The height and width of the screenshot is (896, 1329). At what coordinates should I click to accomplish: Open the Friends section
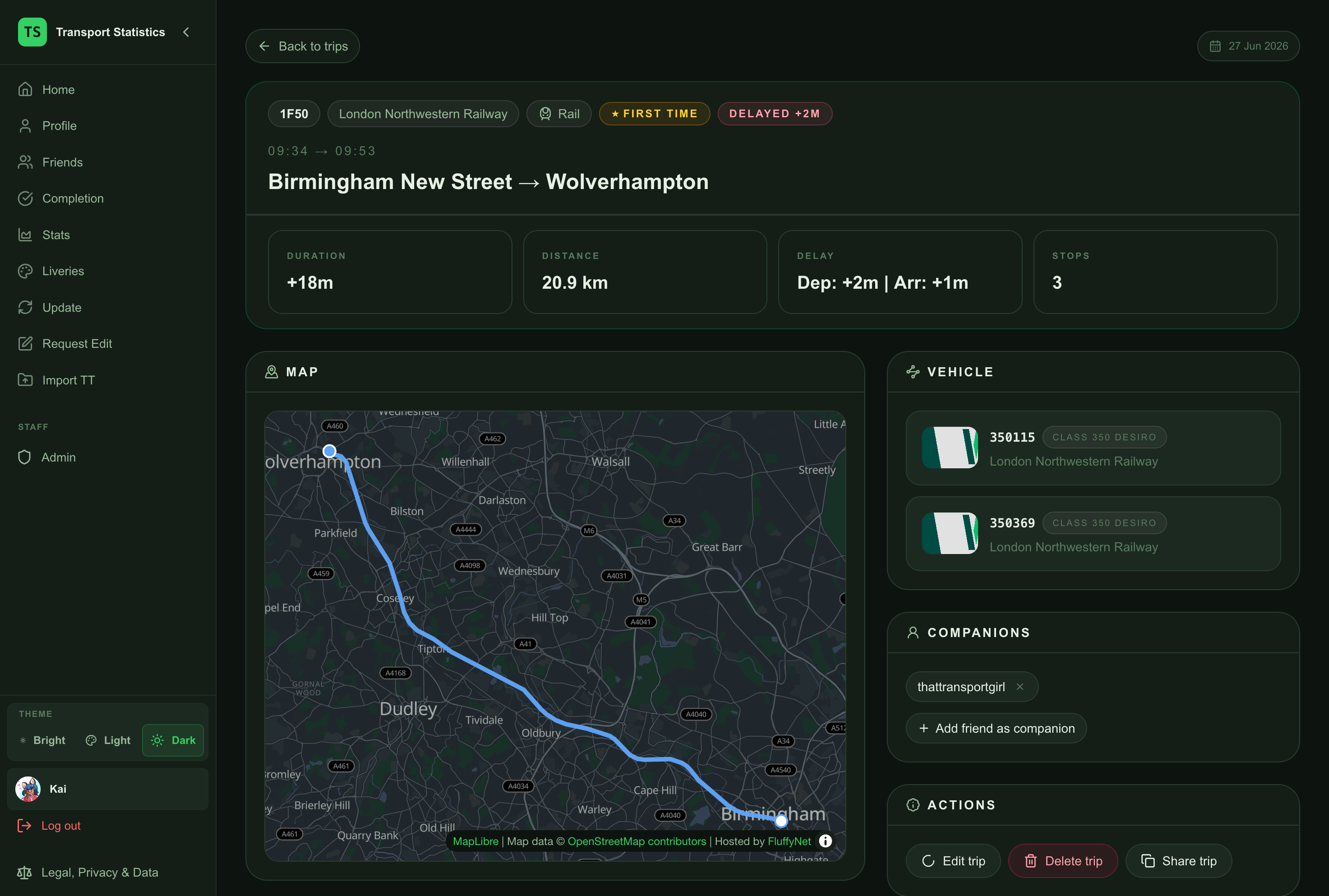tap(107, 162)
